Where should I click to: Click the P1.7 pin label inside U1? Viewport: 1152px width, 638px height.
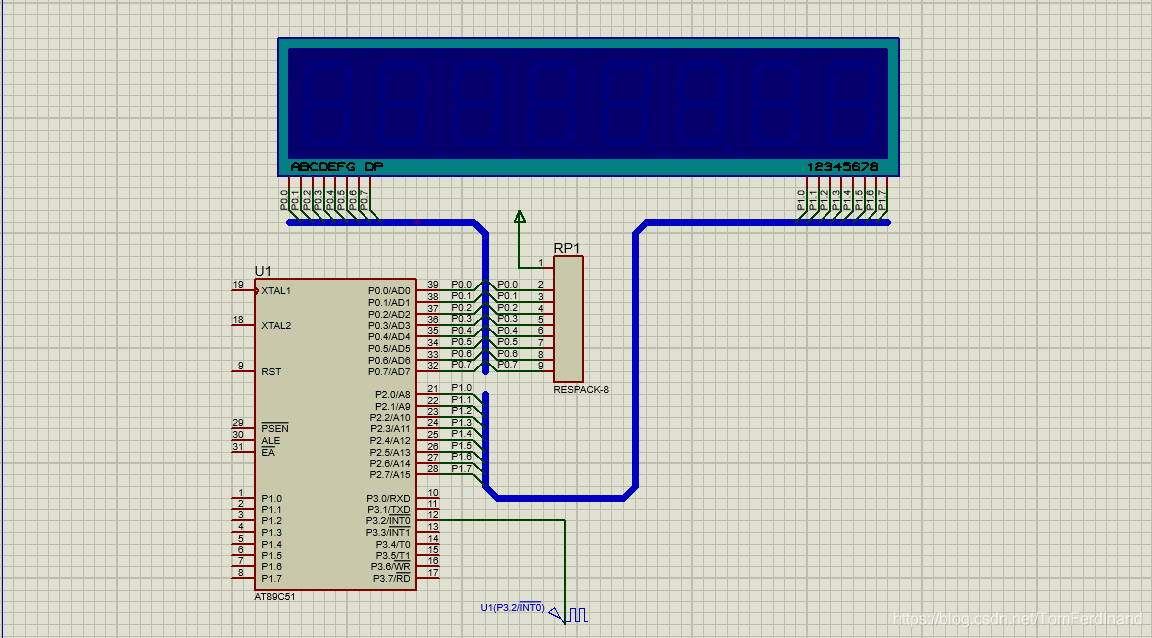pyautogui.click(x=271, y=578)
